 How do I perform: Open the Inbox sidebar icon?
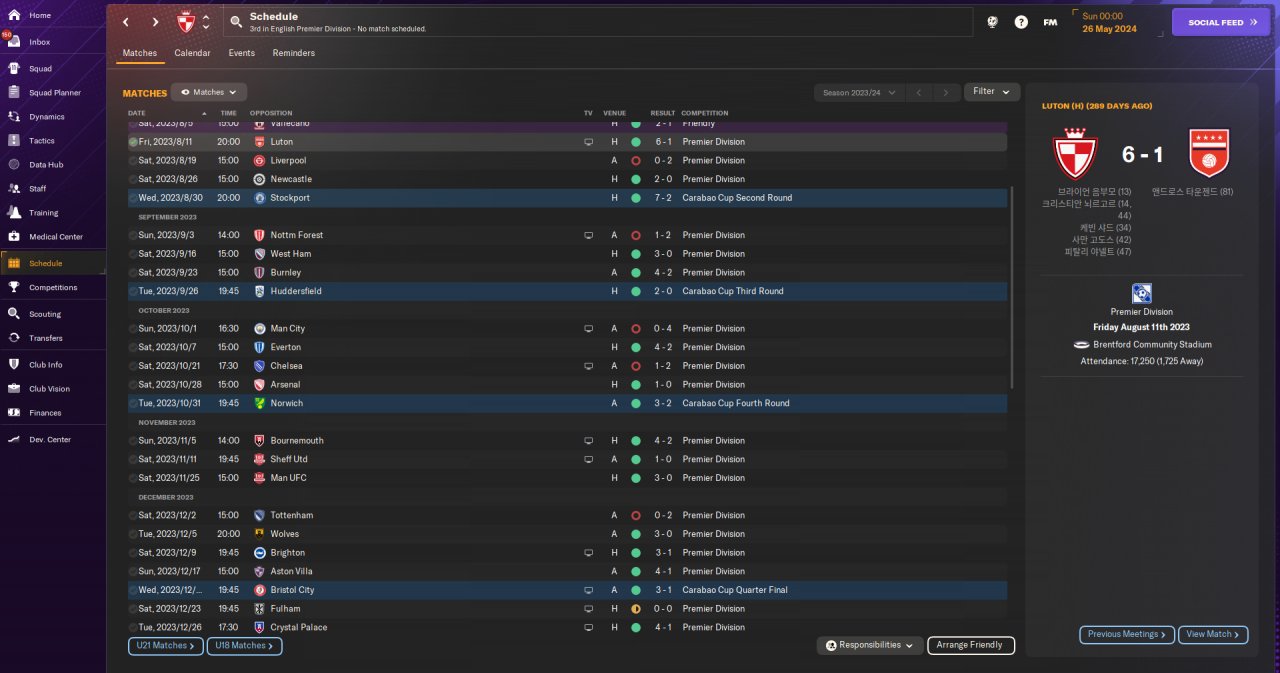pos(14,42)
